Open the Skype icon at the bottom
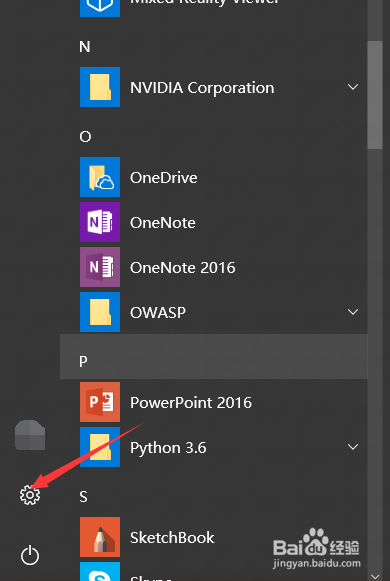This screenshot has width=390, height=581. (100, 571)
